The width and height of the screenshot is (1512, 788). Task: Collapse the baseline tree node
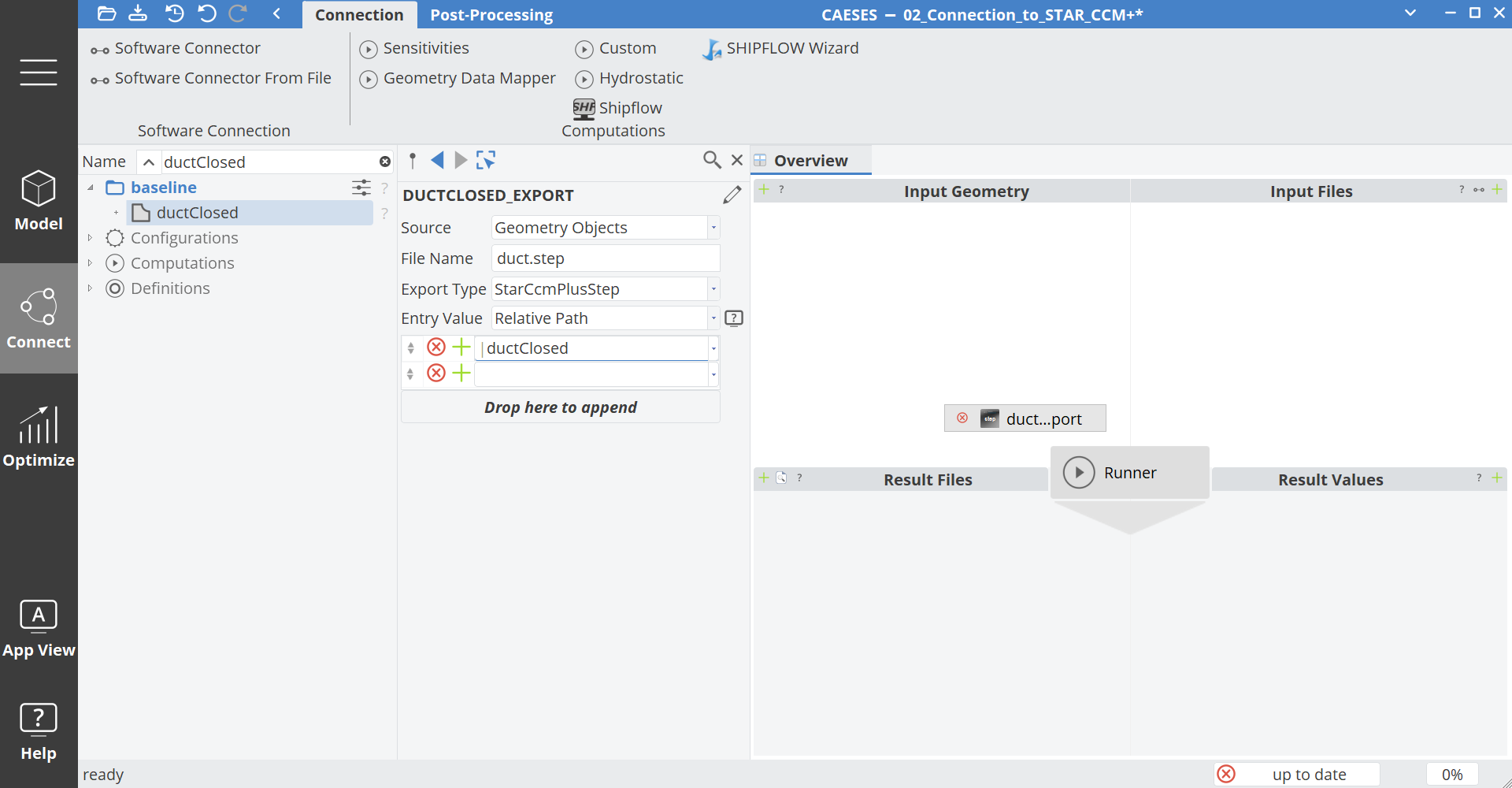(91, 188)
